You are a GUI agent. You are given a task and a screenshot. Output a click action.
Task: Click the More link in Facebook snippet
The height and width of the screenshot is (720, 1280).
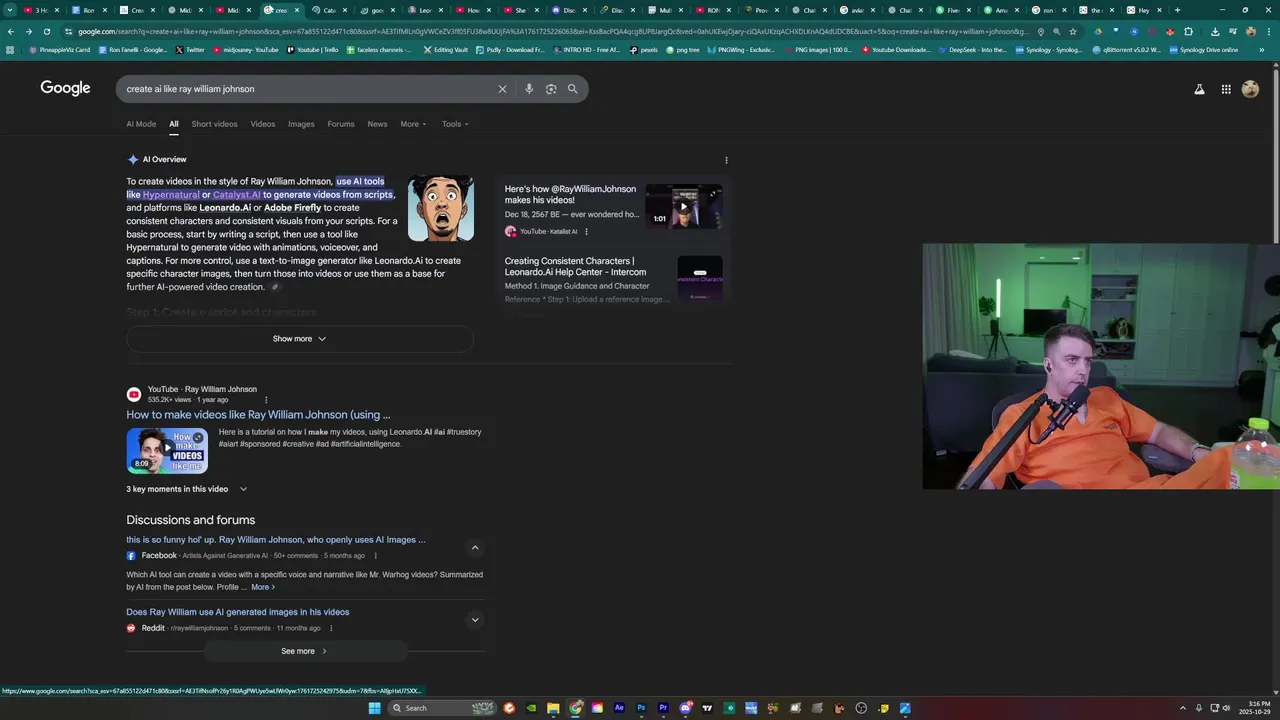(x=263, y=587)
